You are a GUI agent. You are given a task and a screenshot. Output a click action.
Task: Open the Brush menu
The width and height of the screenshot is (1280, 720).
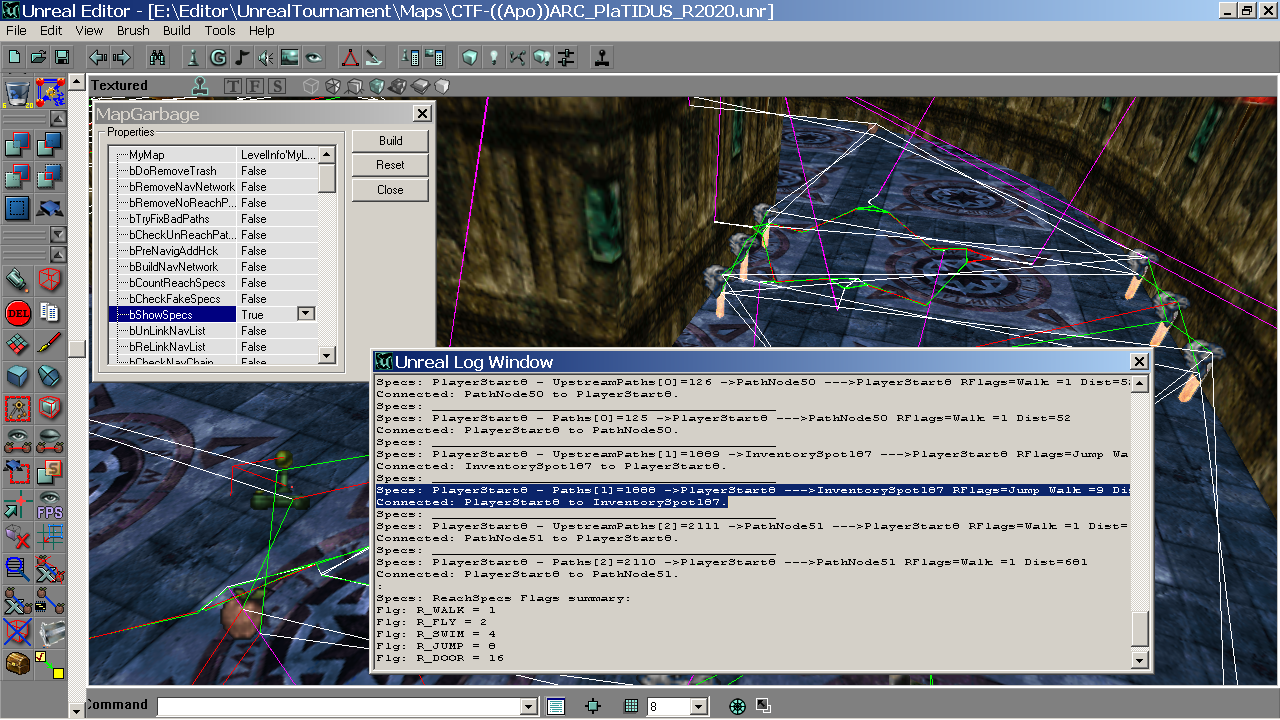click(x=133, y=30)
